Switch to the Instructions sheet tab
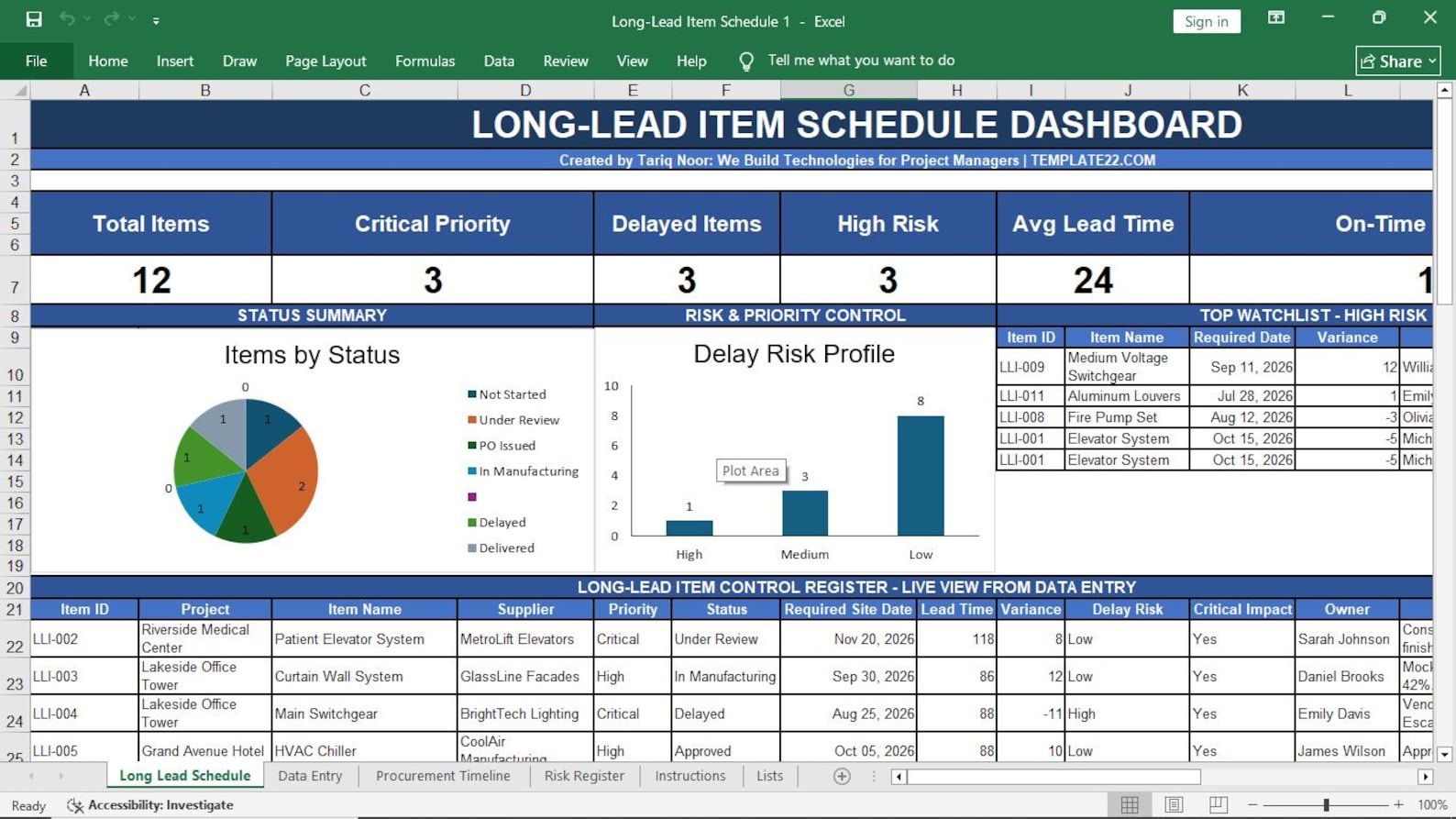1456x819 pixels. (690, 776)
